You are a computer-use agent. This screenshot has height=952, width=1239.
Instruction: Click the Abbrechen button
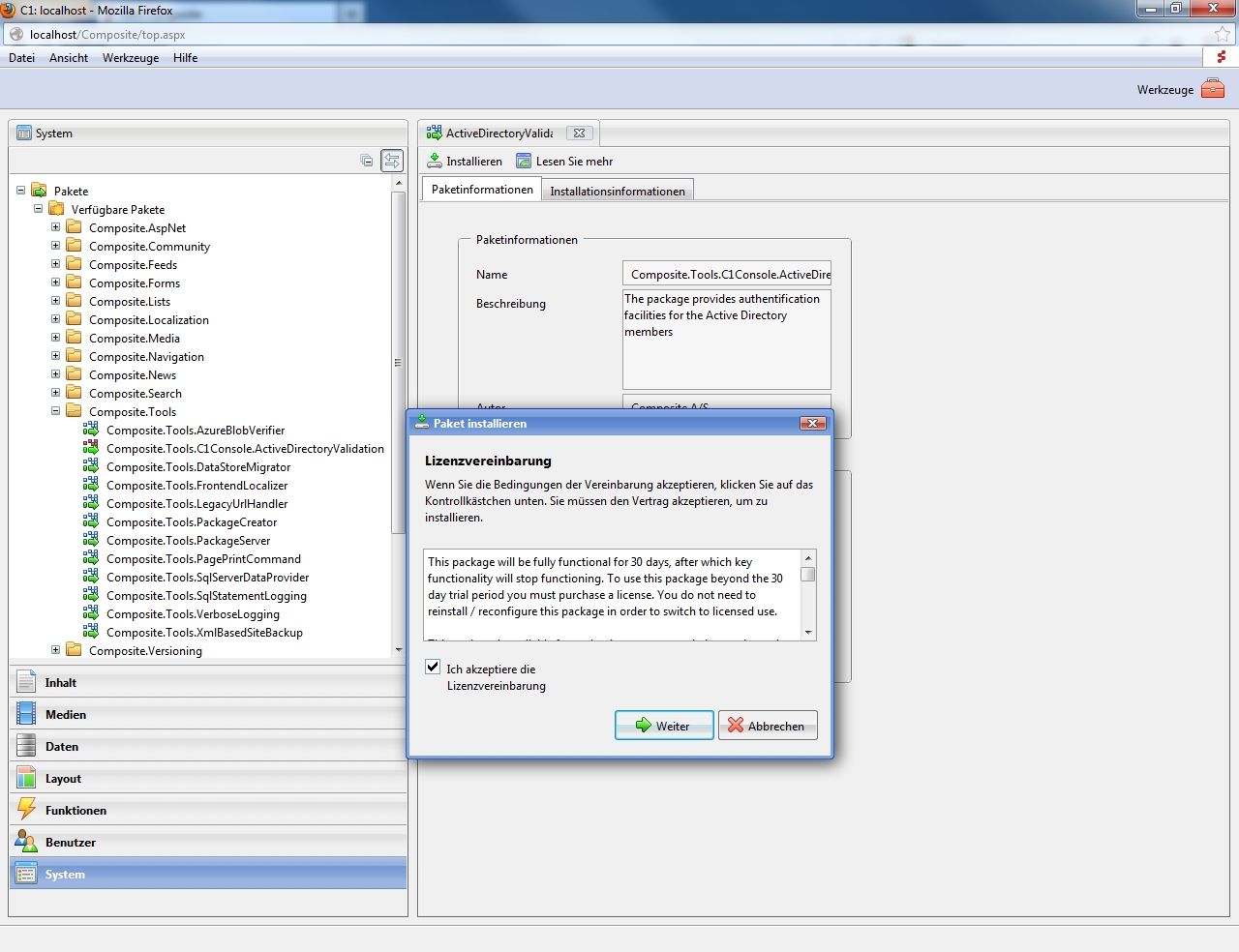(767, 726)
